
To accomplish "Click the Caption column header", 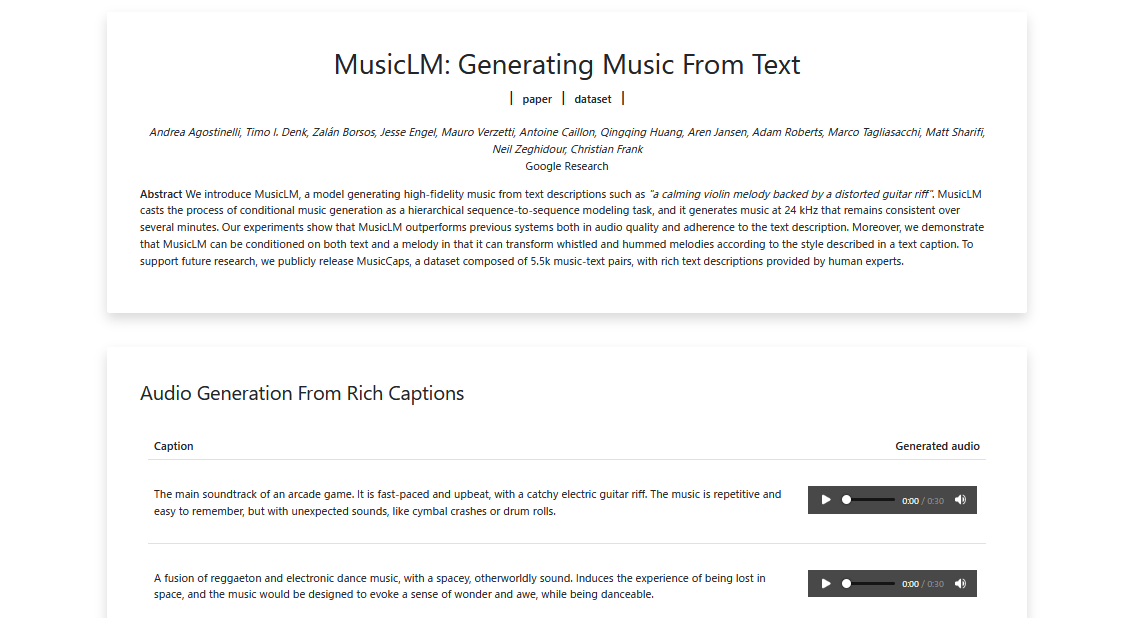I will click(174, 446).
